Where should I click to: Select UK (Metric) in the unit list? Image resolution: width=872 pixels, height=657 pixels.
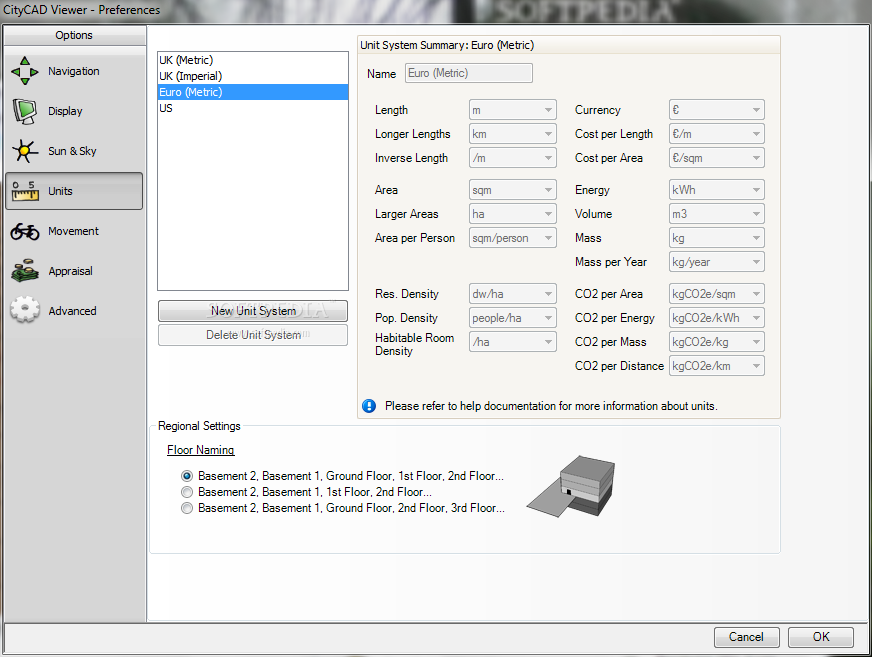(x=253, y=60)
